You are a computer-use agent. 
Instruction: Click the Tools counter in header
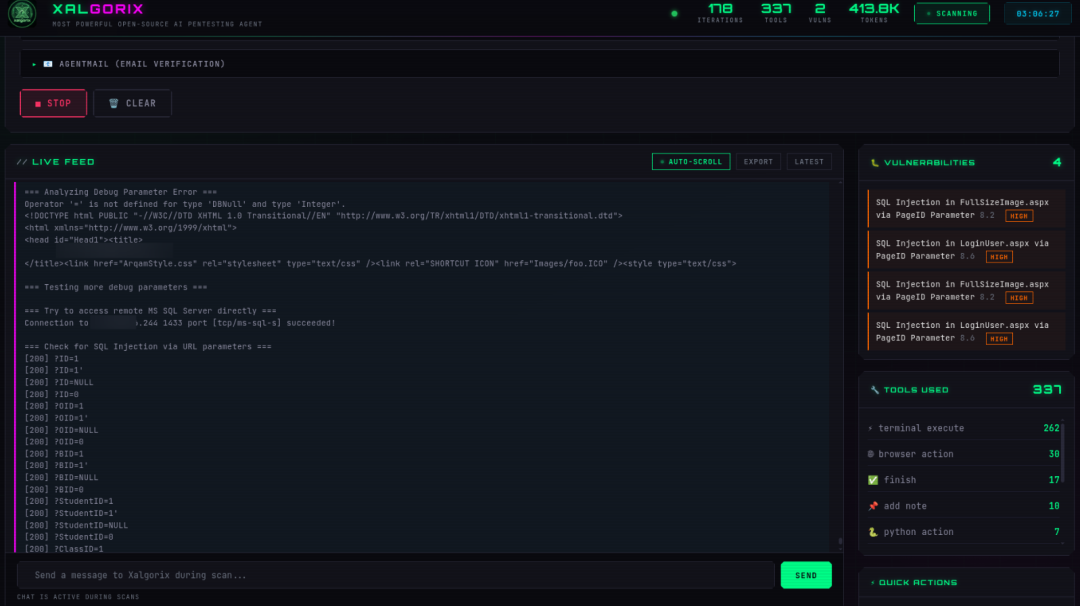[x=776, y=12]
